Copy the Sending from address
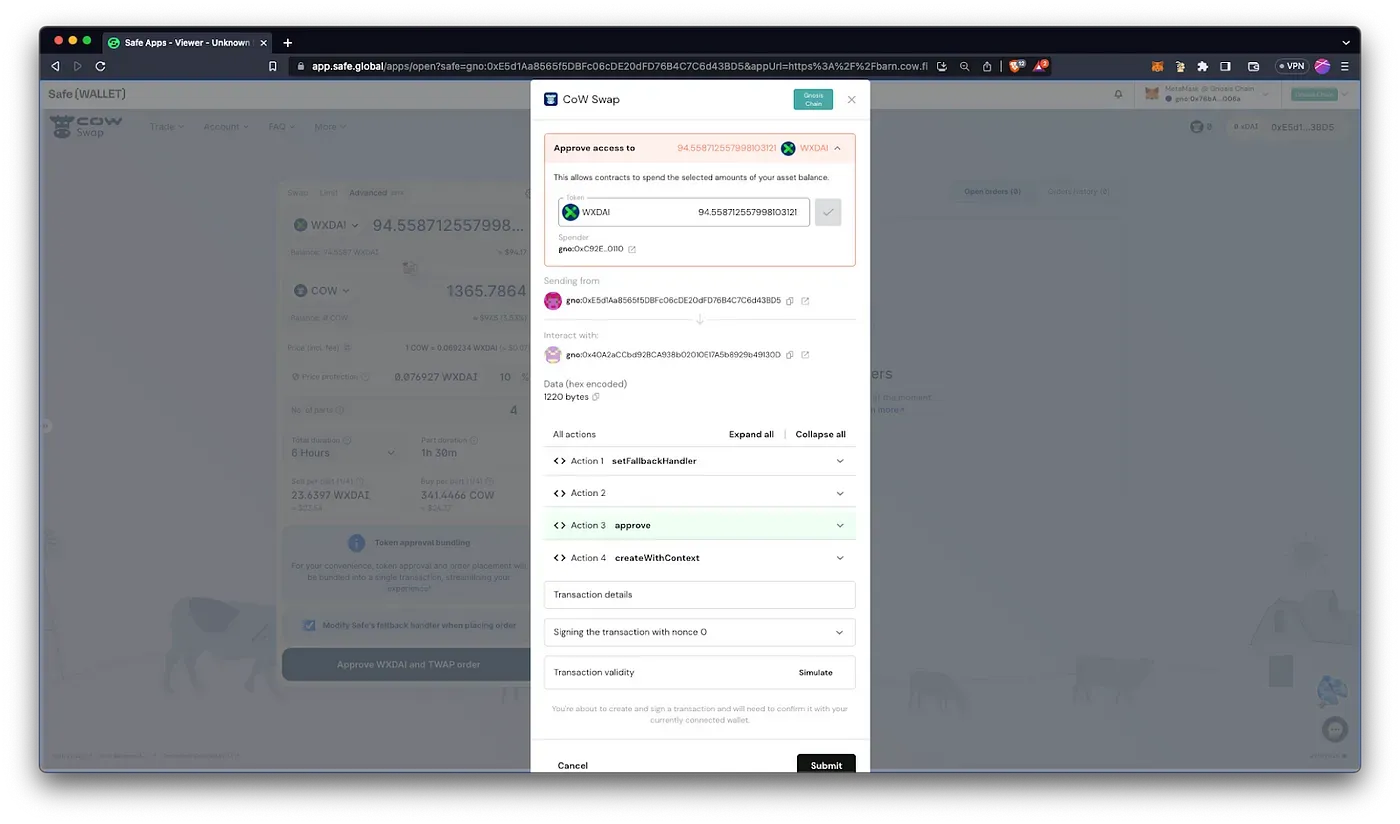1400x824 pixels. pos(790,300)
